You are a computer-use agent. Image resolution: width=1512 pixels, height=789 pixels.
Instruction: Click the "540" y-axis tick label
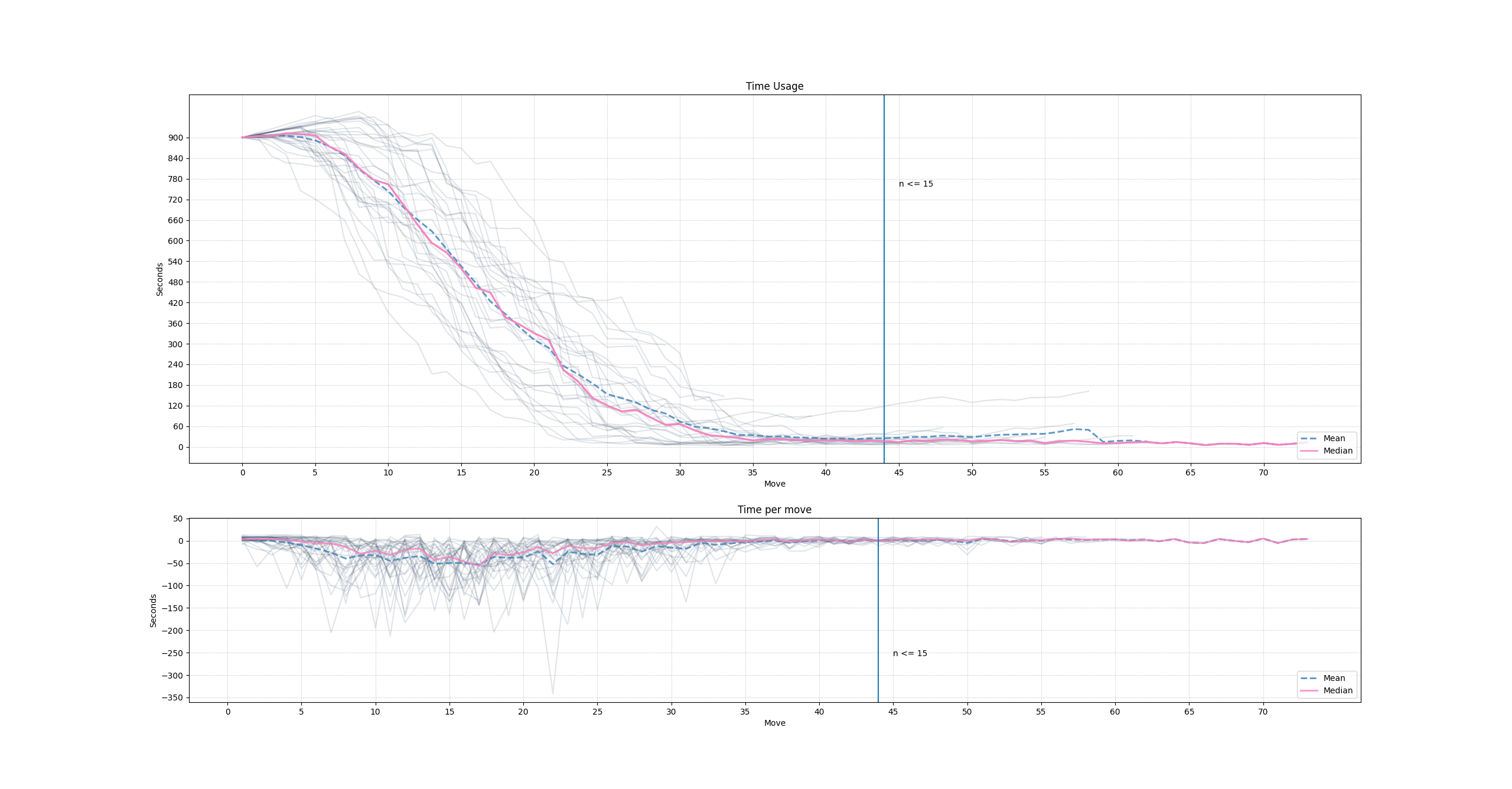tap(175, 262)
